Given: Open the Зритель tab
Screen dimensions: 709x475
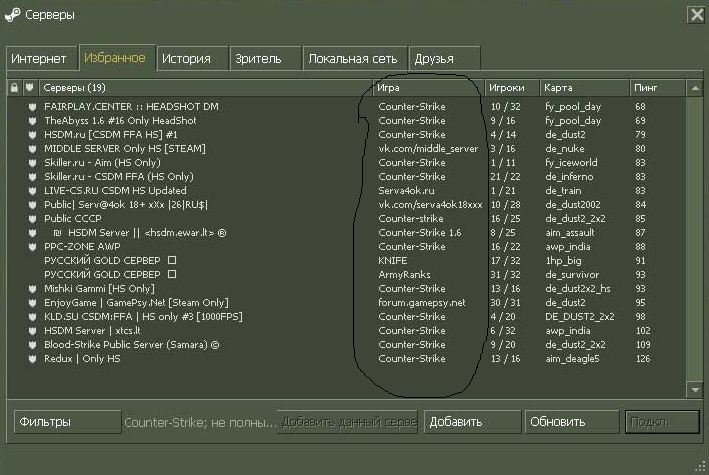Looking at the screenshot, I should (265, 58).
